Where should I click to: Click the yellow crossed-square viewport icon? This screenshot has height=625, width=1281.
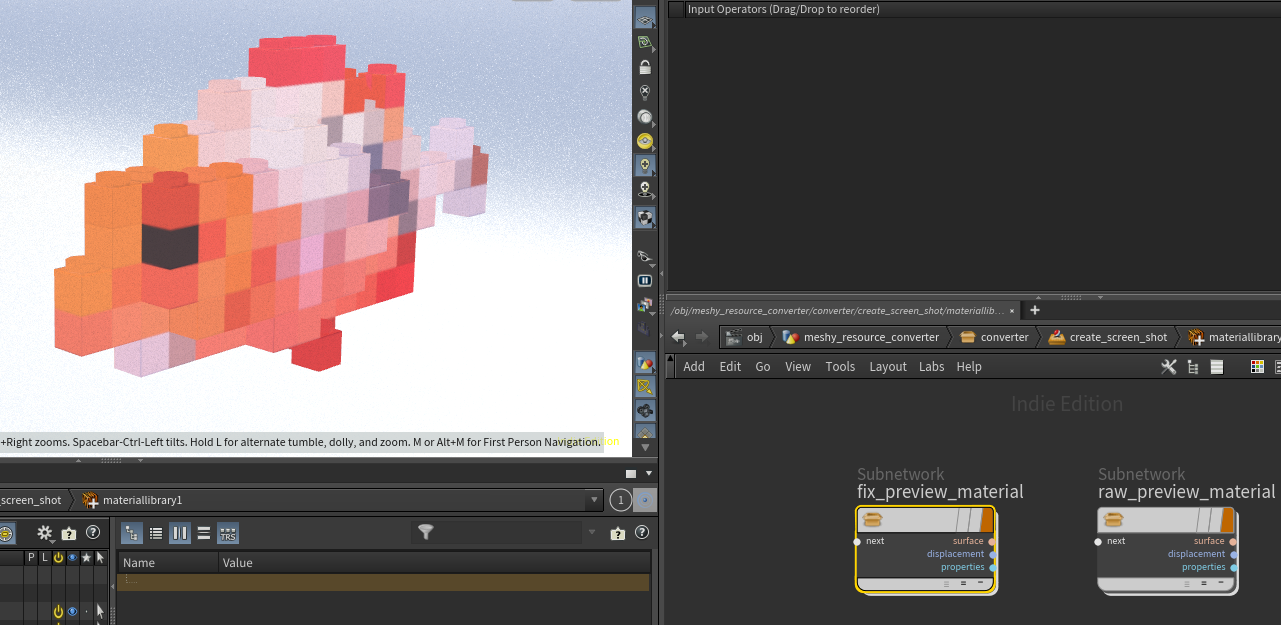click(645, 386)
